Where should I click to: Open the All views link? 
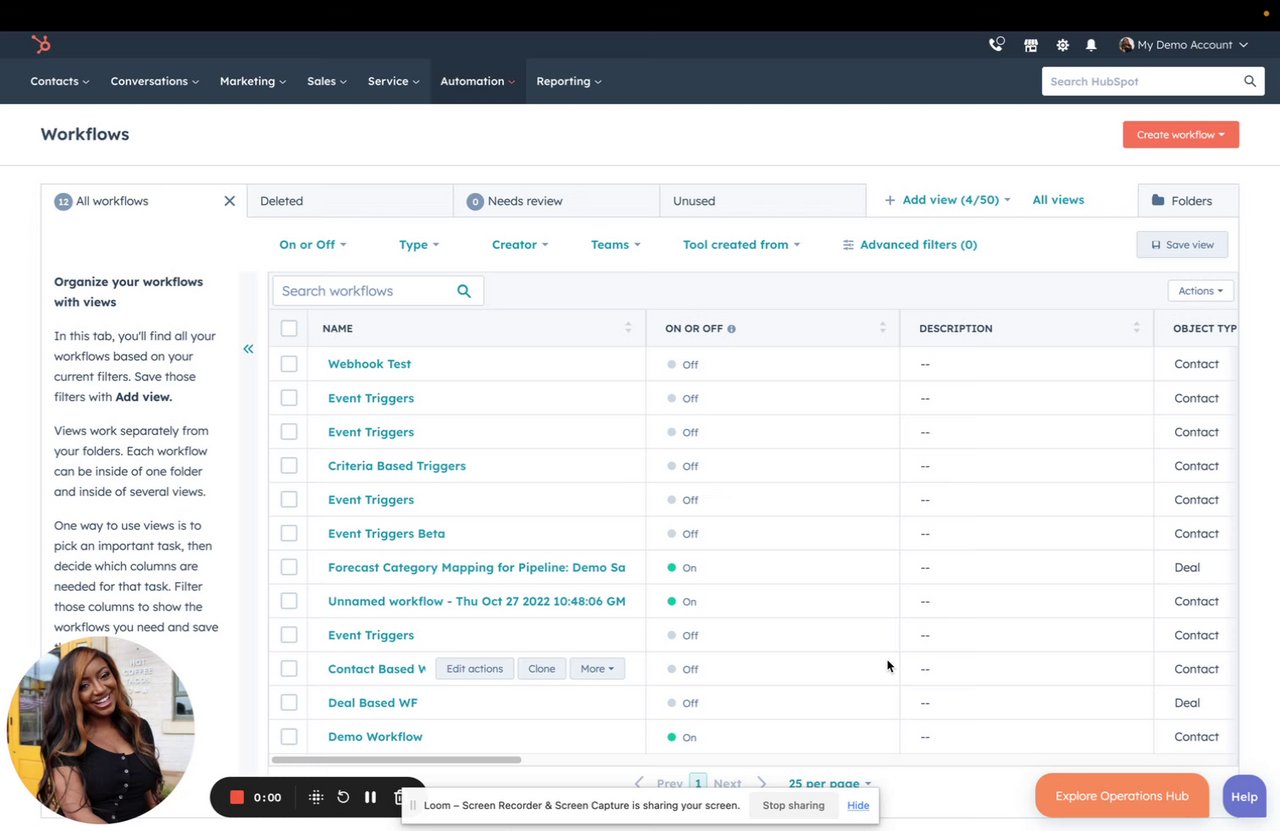[1058, 200]
